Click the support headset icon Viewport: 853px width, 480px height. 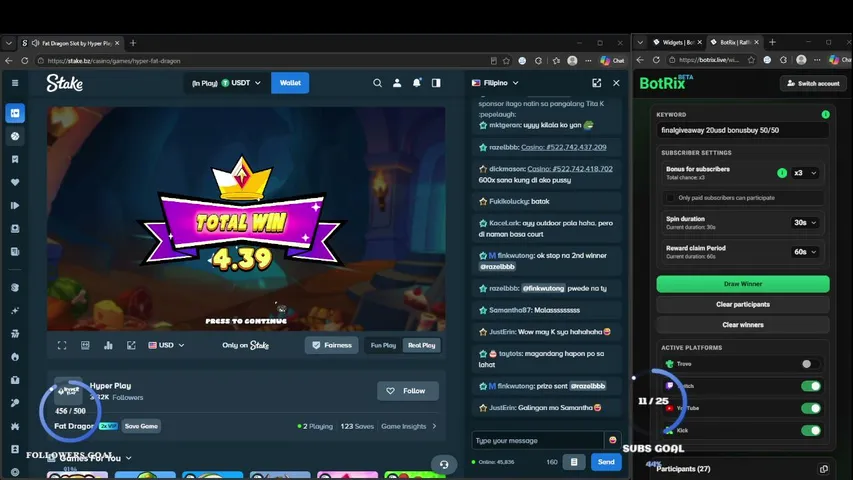coord(444,464)
